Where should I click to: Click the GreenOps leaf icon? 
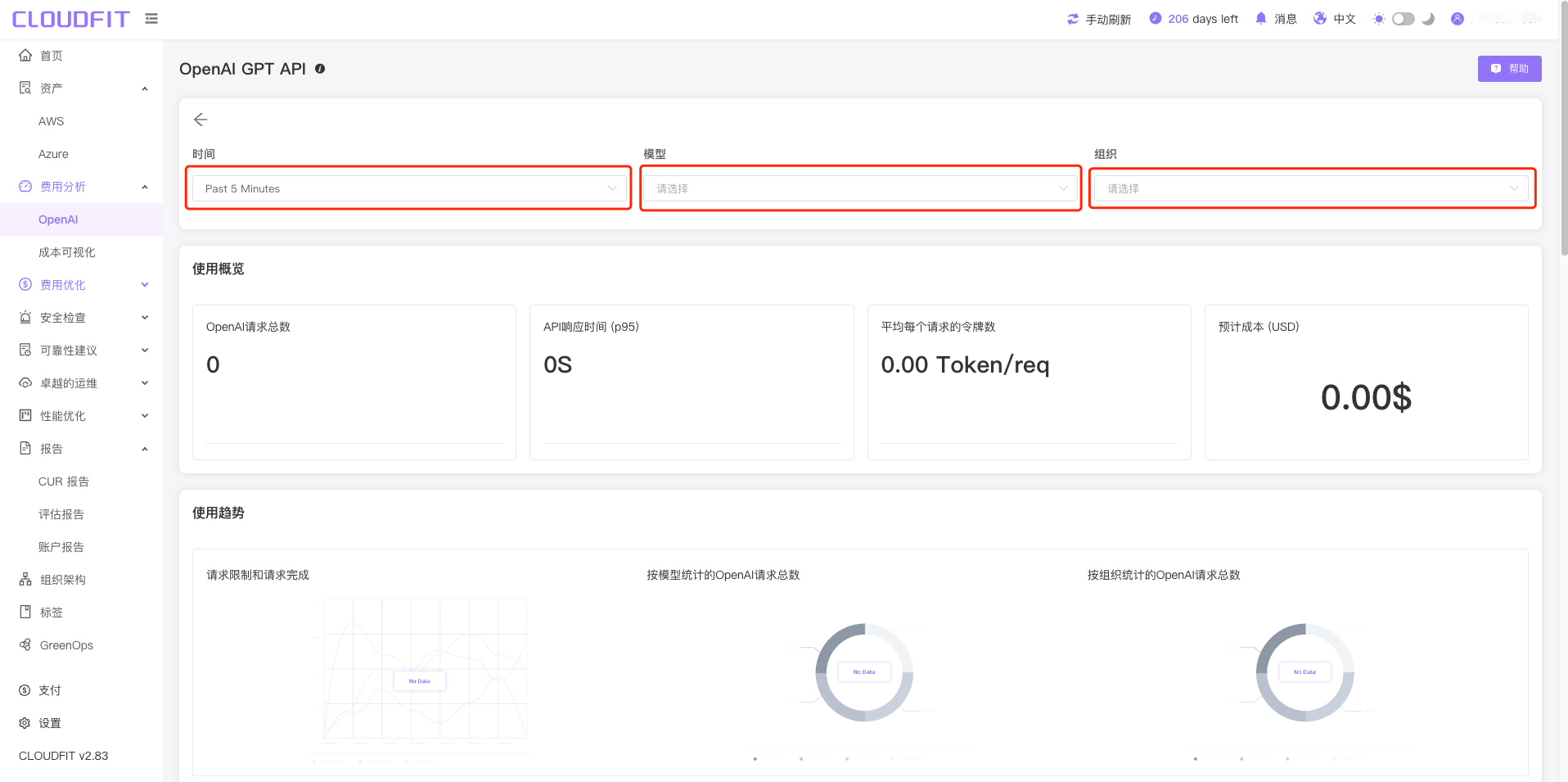pos(25,644)
